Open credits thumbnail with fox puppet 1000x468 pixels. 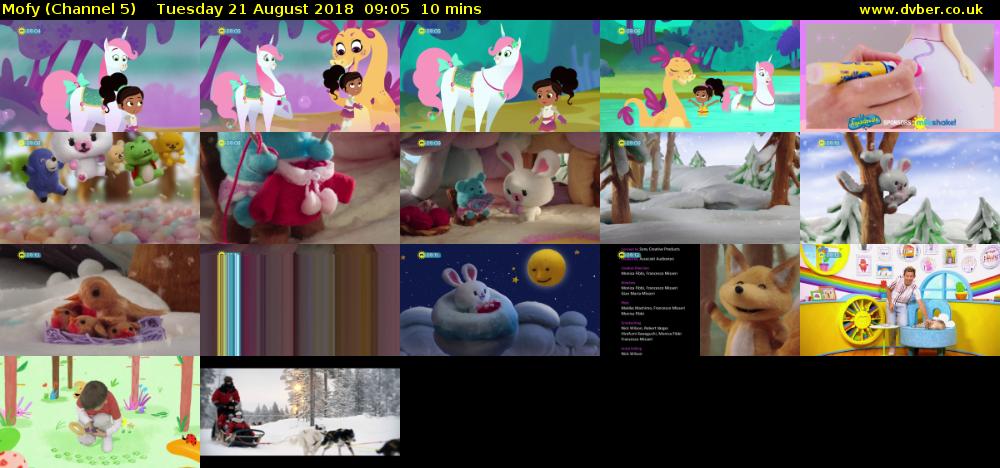click(x=700, y=300)
